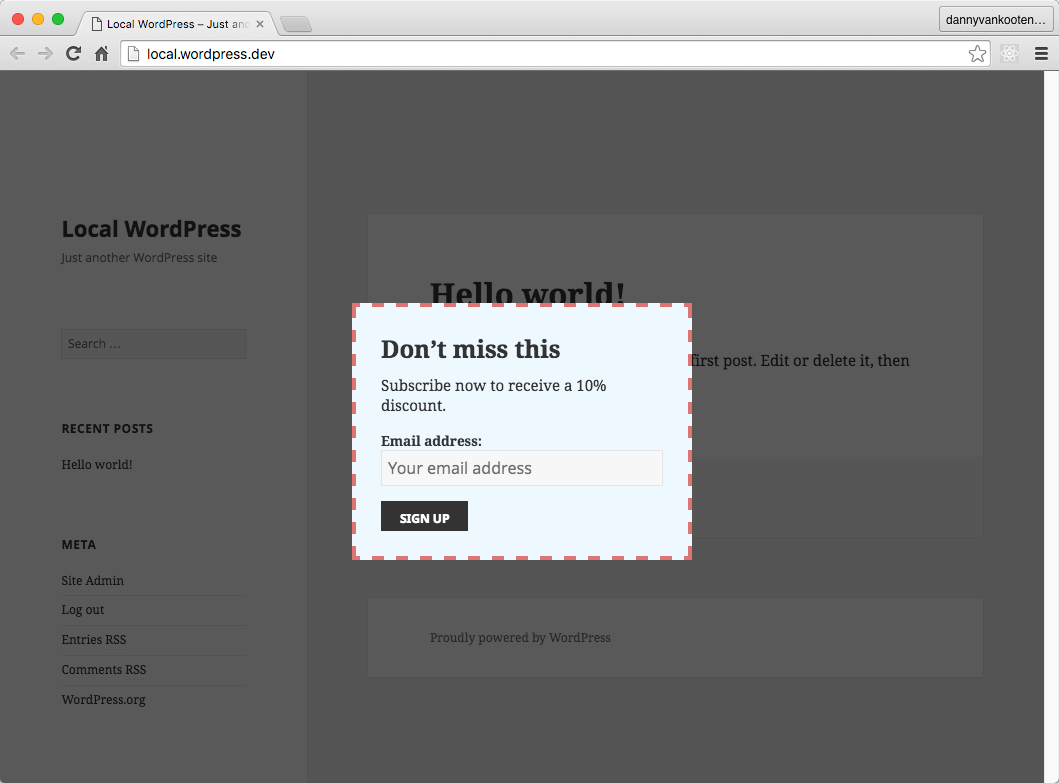The width and height of the screenshot is (1059, 783).
Task: Click the yellow minimize window button
Action: pos(38,19)
